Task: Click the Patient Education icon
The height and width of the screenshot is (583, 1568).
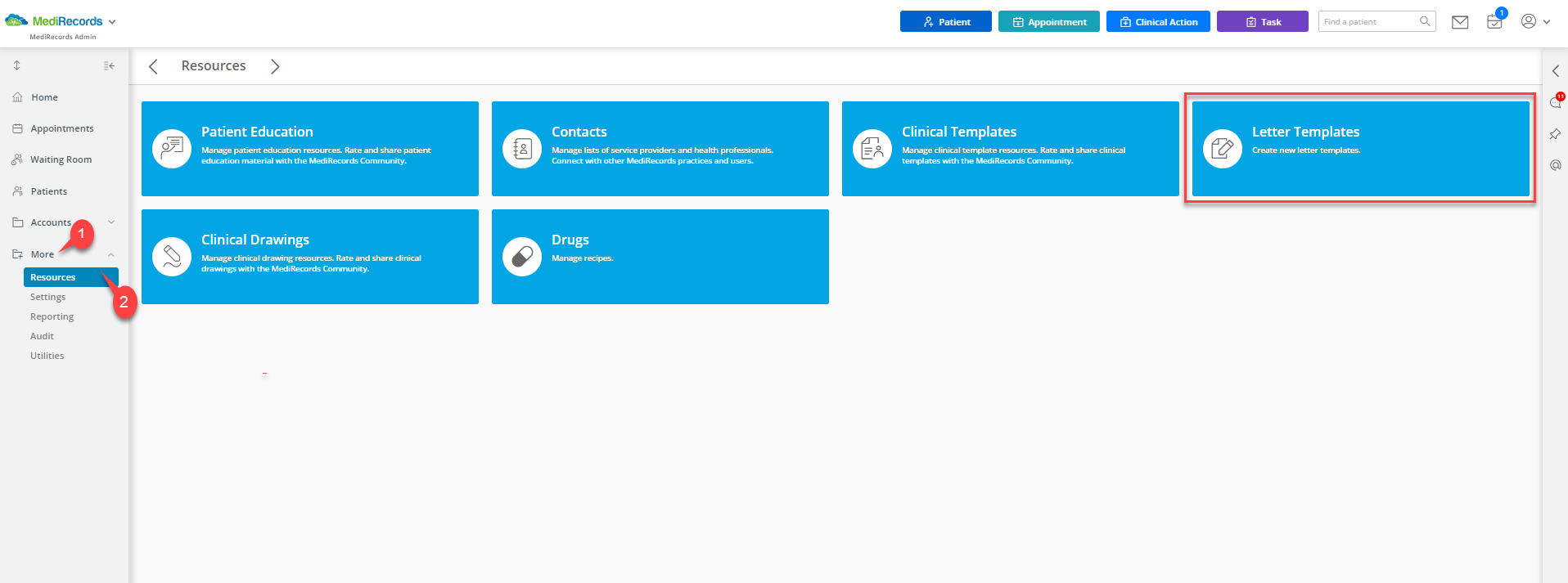Action: pyautogui.click(x=172, y=149)
